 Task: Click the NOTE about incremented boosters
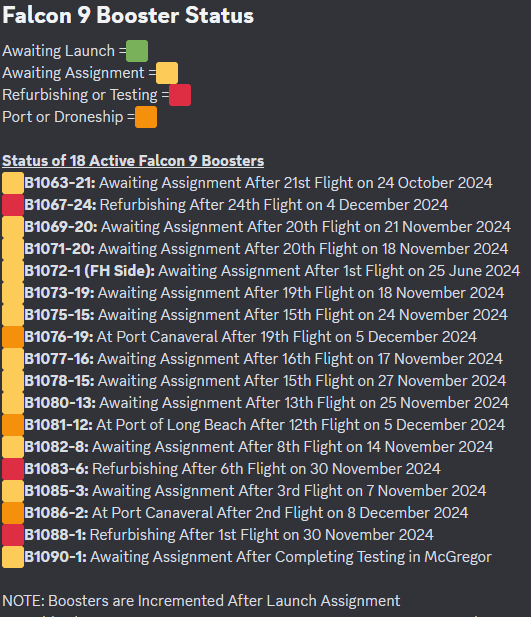(x=201, y=601)
